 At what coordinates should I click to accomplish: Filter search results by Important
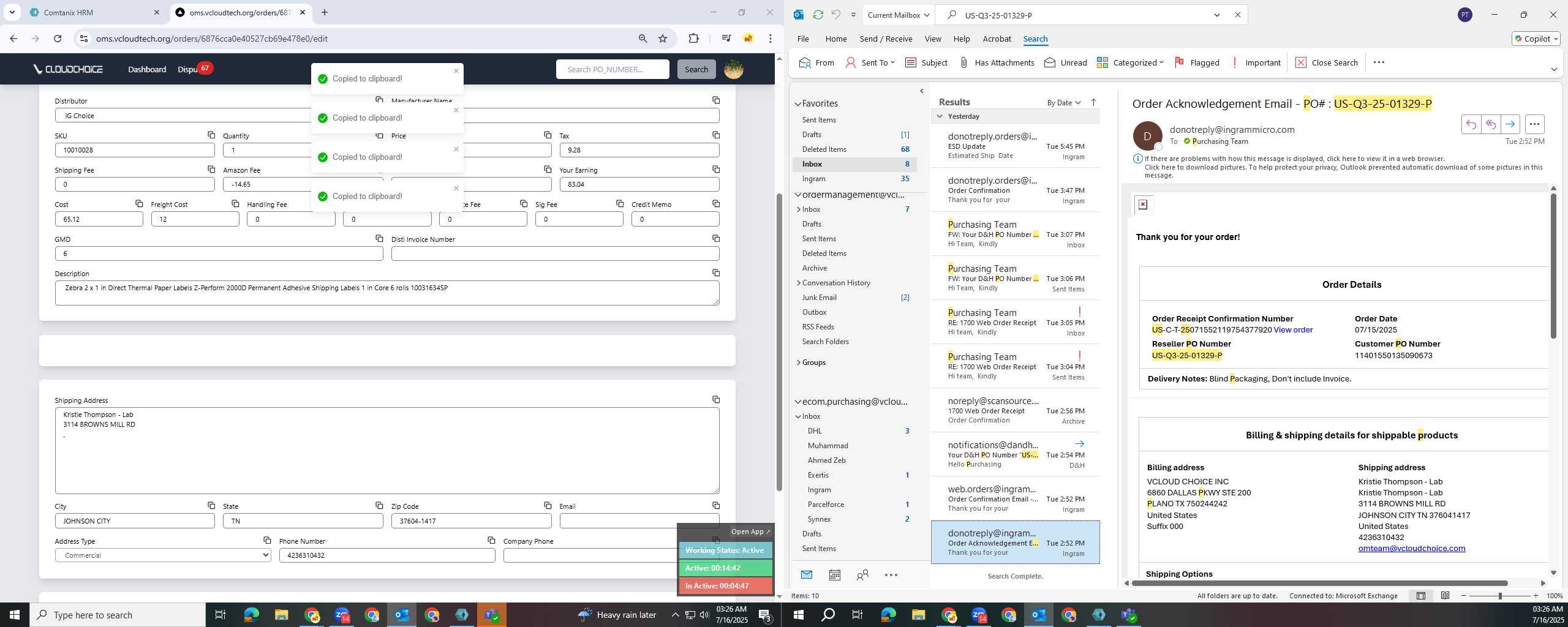coord(1255,62)
